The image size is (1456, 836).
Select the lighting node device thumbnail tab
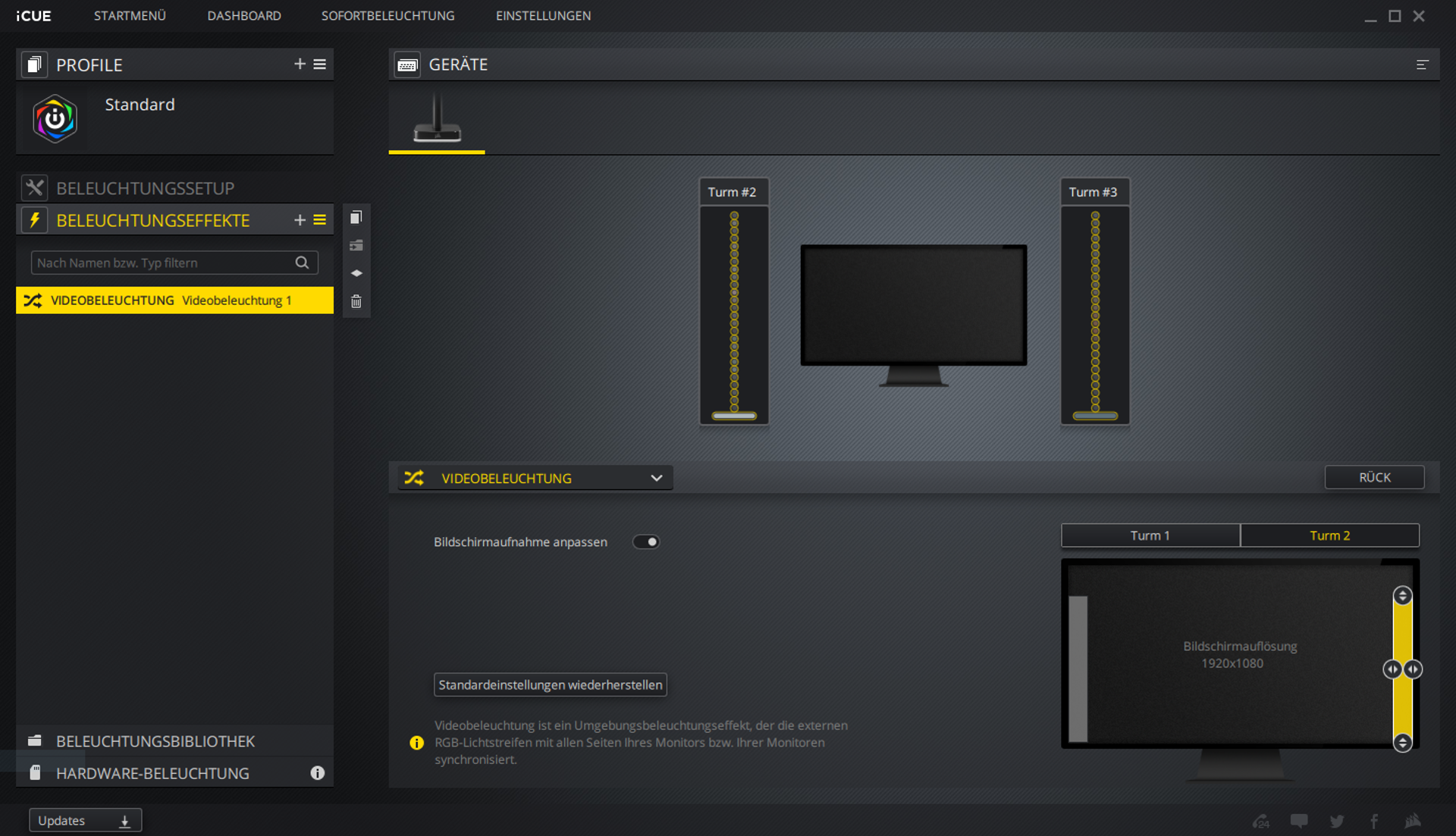pyautogui.click(x=436, y=120)
